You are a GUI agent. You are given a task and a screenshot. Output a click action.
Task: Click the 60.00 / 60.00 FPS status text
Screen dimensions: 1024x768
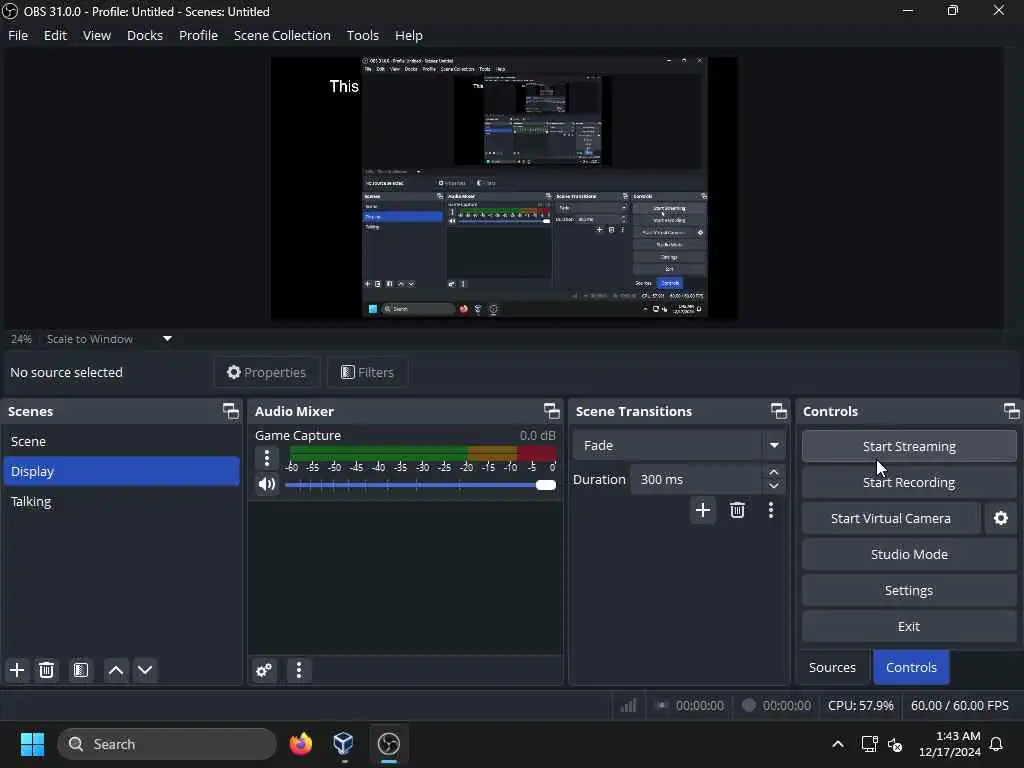click(x=960, y=706)
